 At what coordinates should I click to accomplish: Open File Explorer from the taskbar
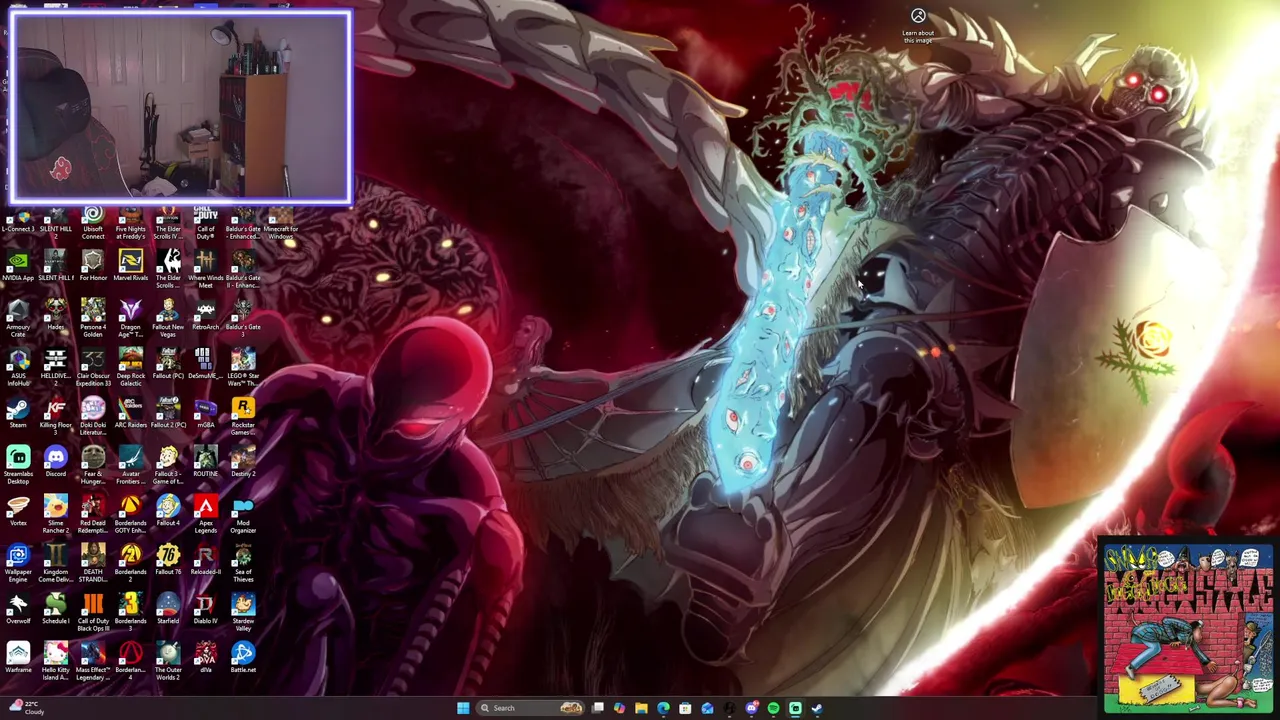(641, 708)
